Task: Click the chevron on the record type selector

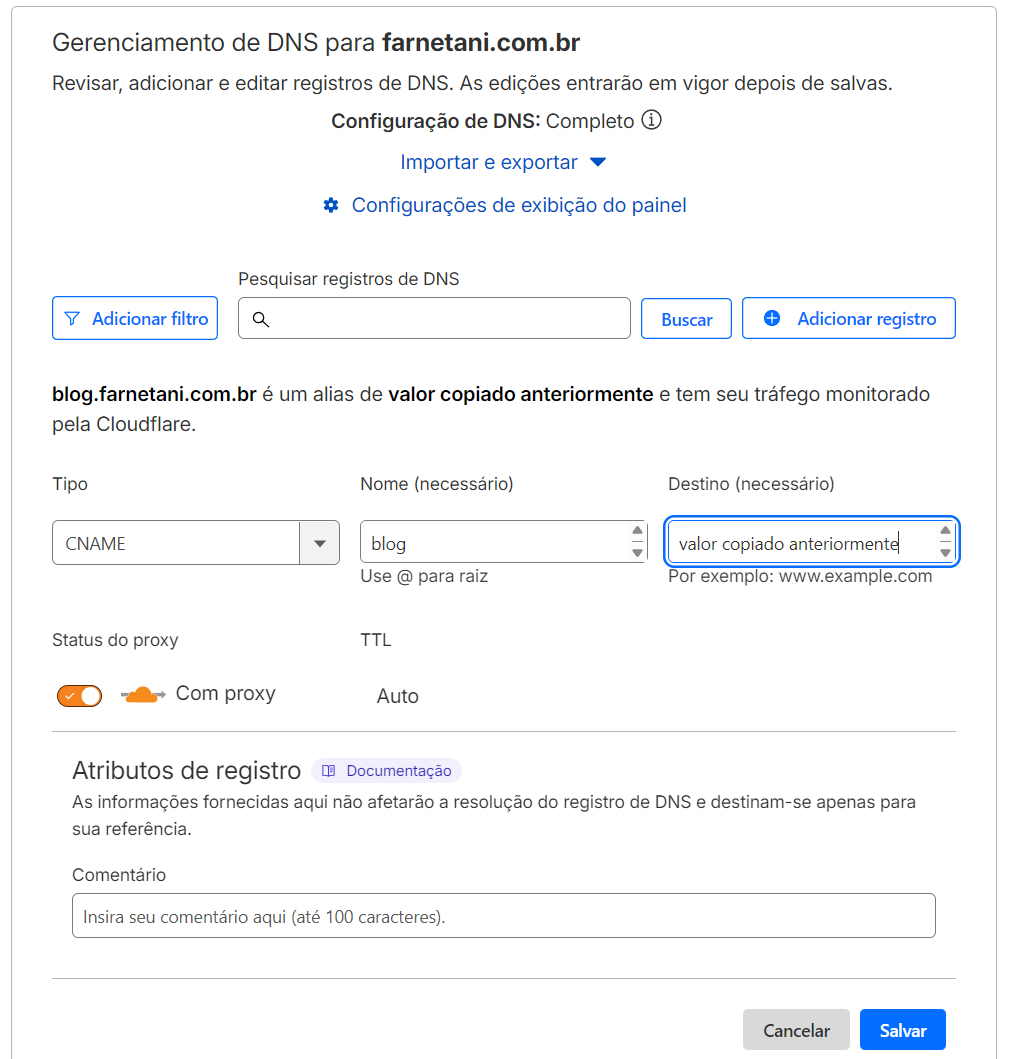Action: click(320, 542)
